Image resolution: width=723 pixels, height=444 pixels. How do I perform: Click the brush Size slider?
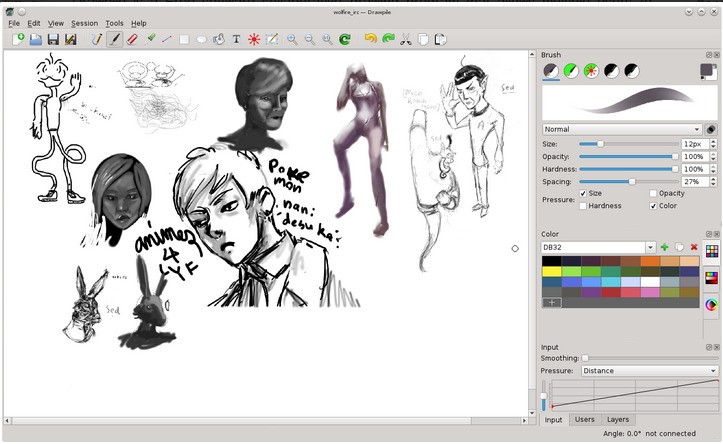pos(629,144)
